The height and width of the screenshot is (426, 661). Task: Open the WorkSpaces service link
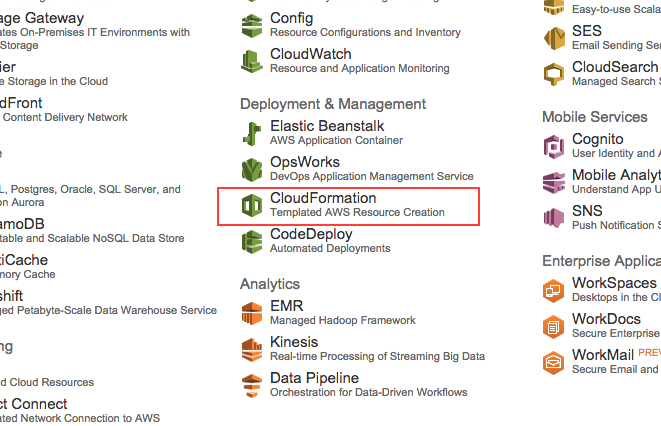[614, 283]
